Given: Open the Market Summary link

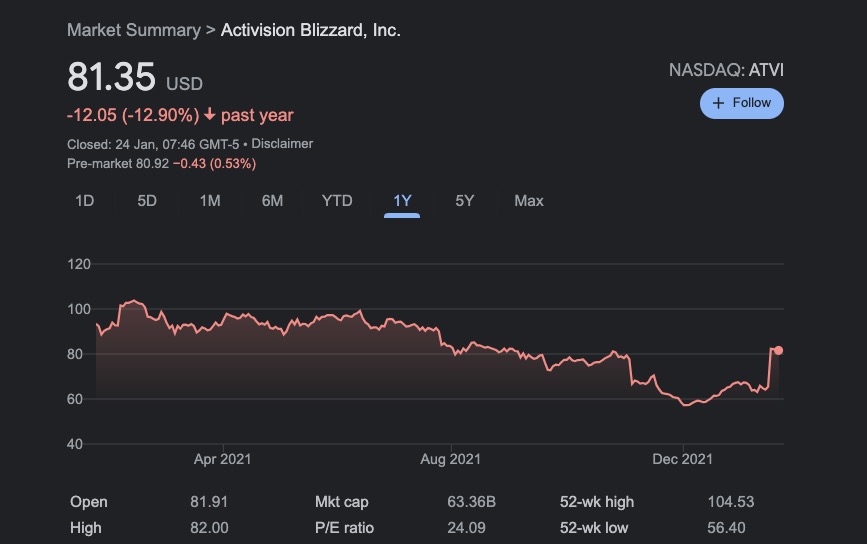Looking at the screenshot, I should coord(133,30).
